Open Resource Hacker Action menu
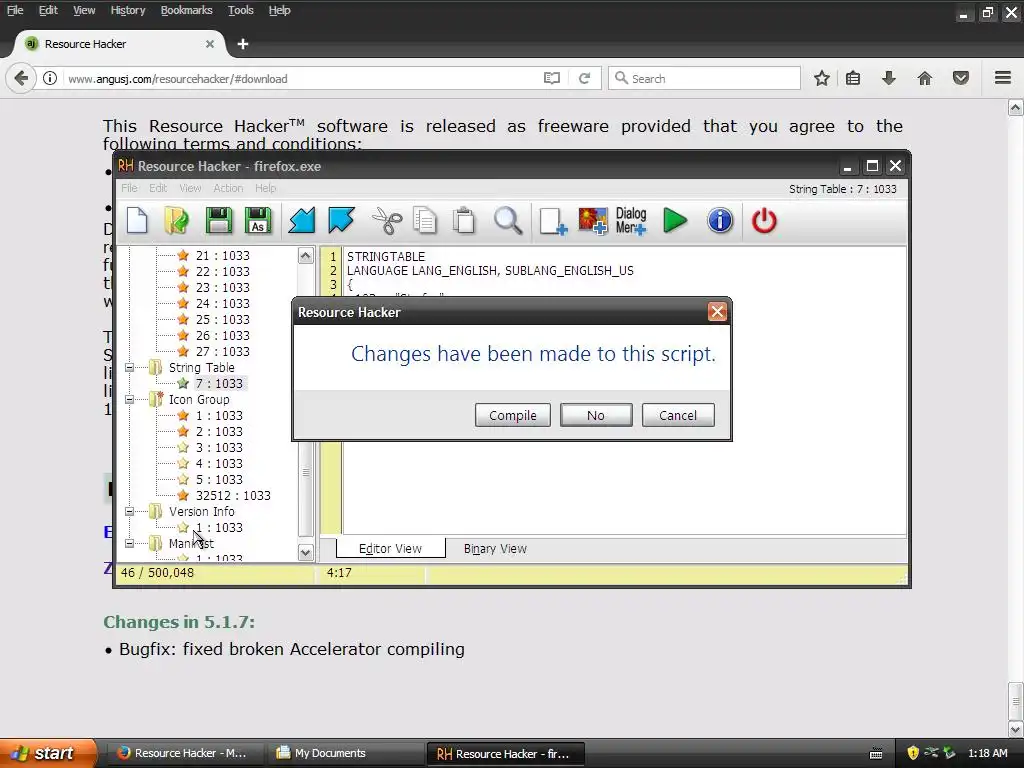The height and width of the screenshot is (768, 1024). (228, 188)
